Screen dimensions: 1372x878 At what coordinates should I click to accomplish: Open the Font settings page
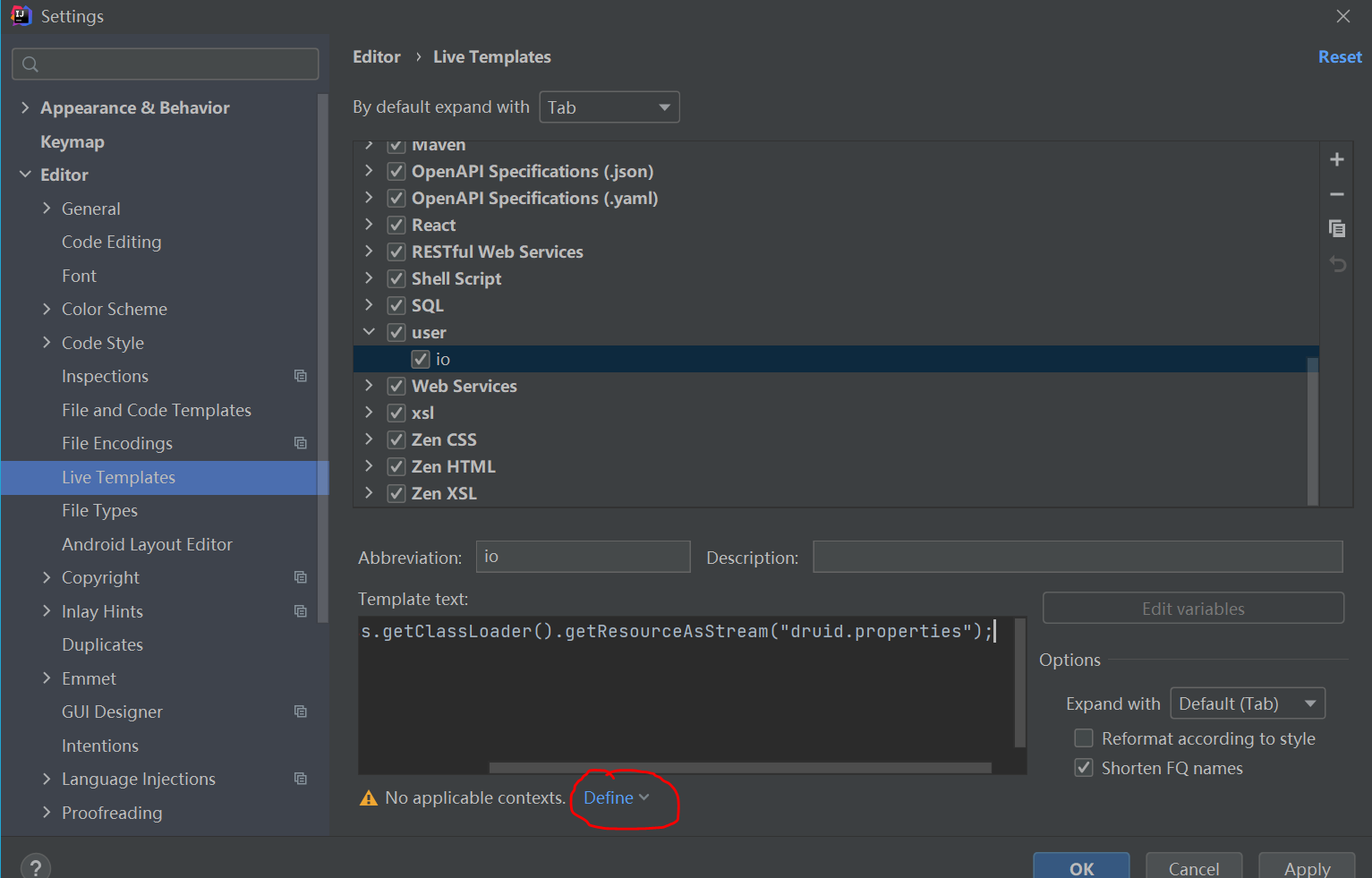coord(79,276)
